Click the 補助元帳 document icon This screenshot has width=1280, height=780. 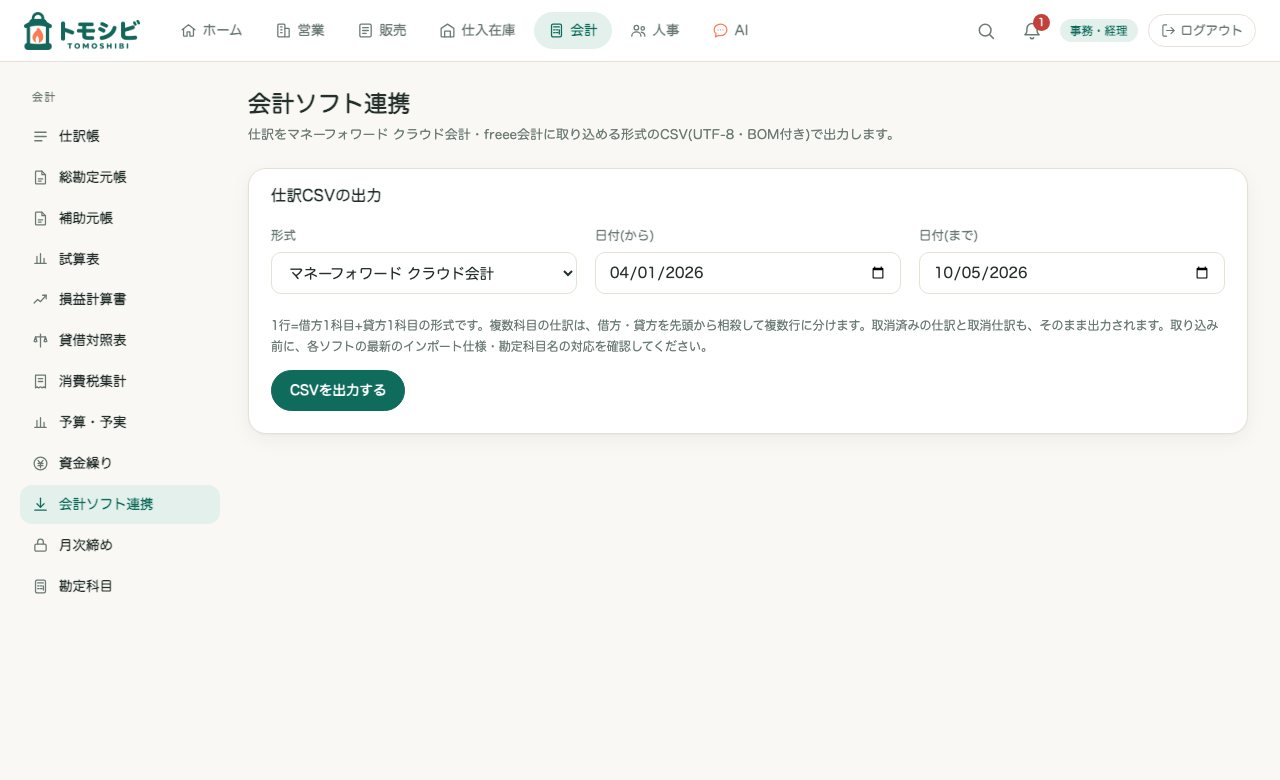click(x=40, y=218)
